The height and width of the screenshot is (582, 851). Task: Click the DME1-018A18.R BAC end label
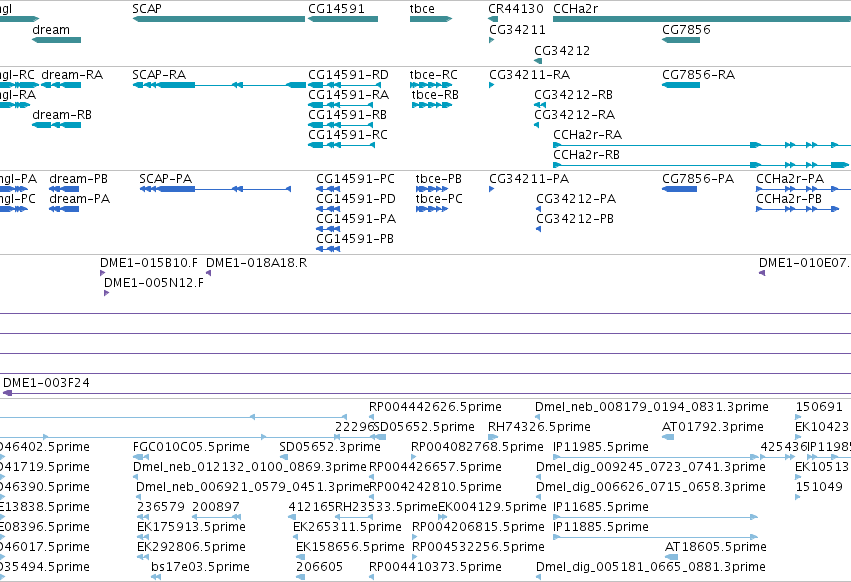click(256, 263)
